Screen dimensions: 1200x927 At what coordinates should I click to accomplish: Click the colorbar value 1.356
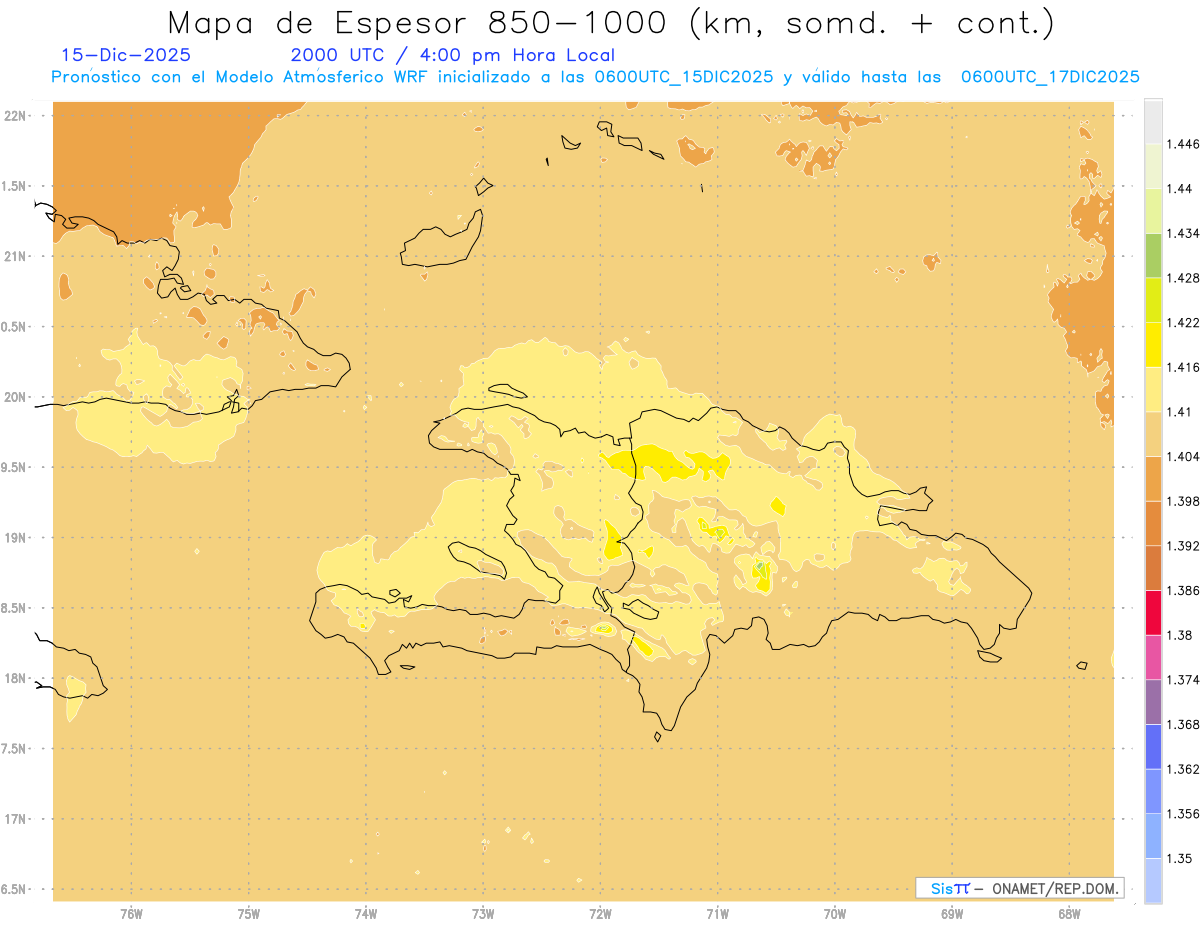click(x=1184, y=813)
